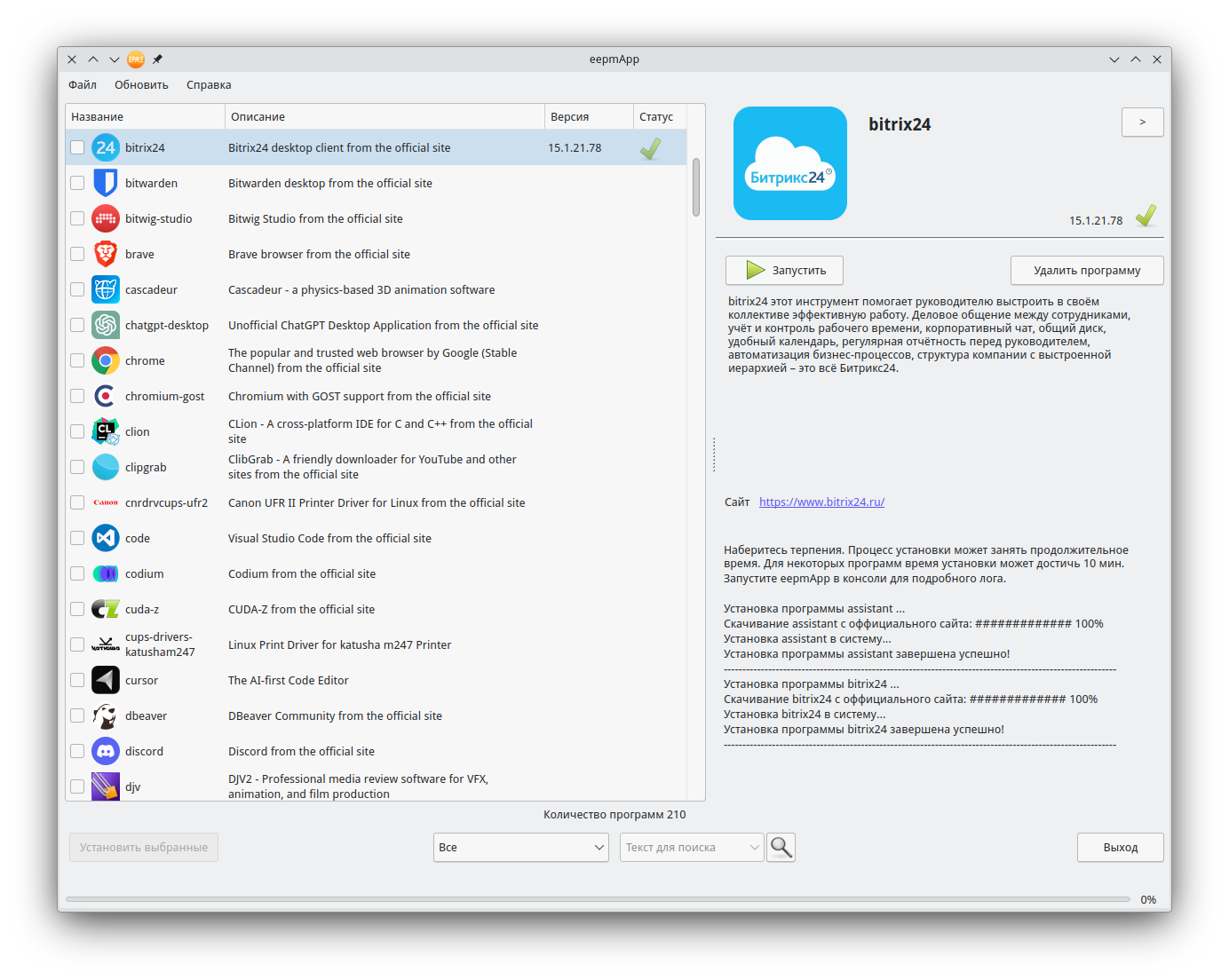Image resolution: width=1229 pixels, height=980 pixels.
Task: Click the djv icon
Action: point(106,786)
